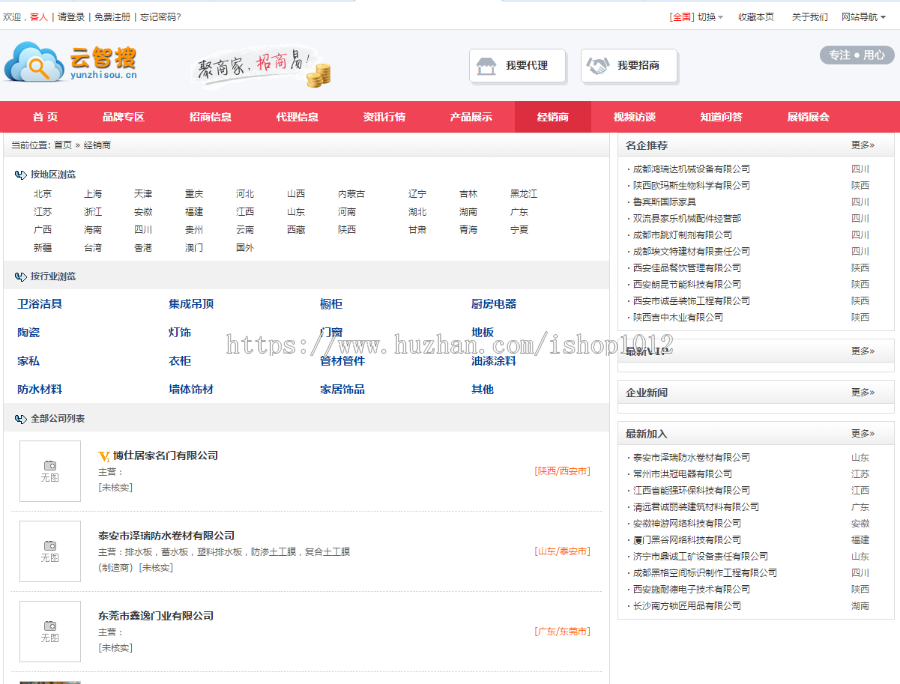Browse the 卫浴洁具 industry
The image size is (900, 684).
tap(40, 304)
